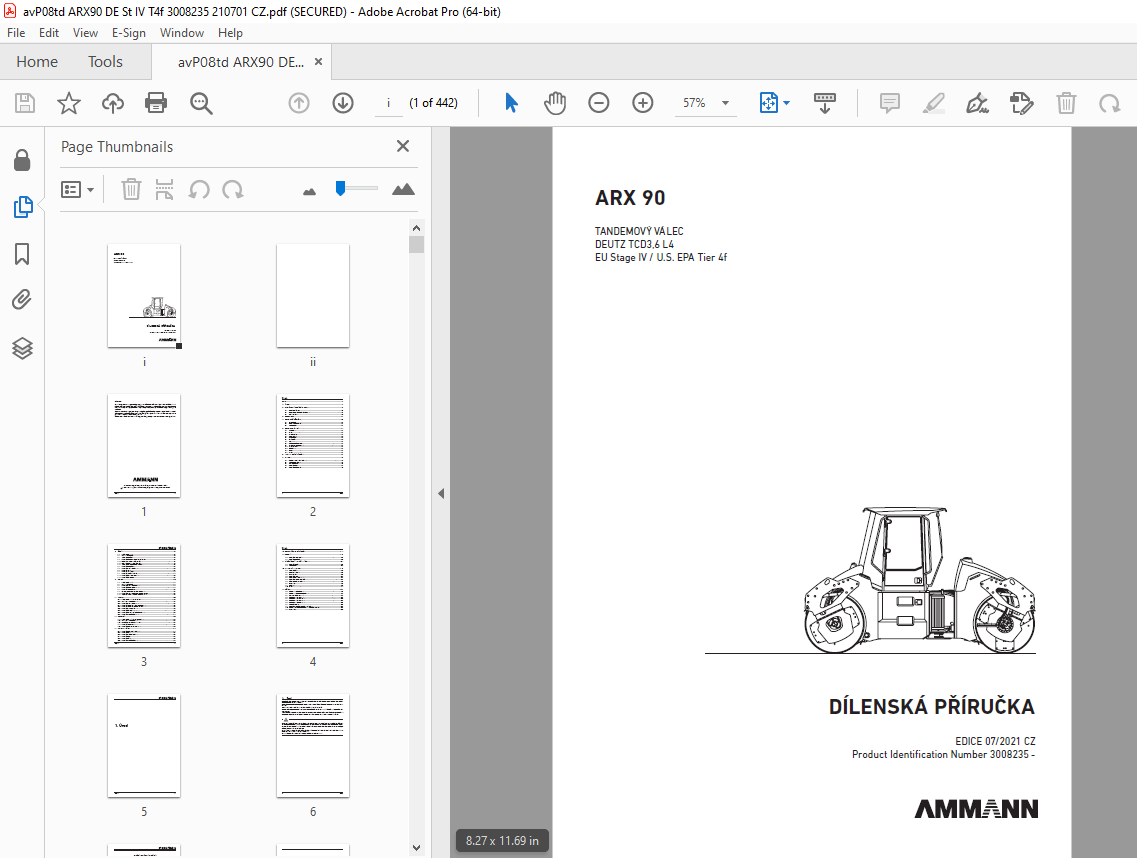This screenshot has width=1137, height=858.
Task: Print the document
Action: (156, 103)
